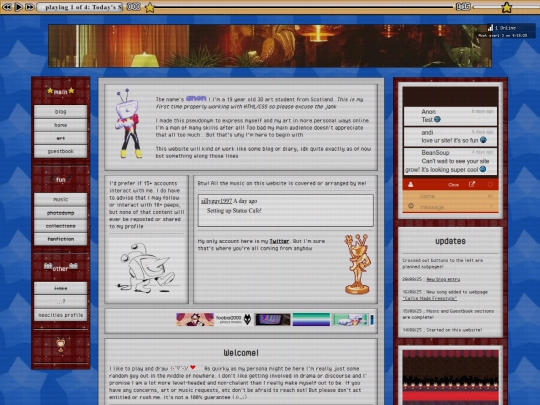The height and width of the screenshot is (405, 540).
Task: Click the Cbox label in chat toolbar
Action: point(453,185)
